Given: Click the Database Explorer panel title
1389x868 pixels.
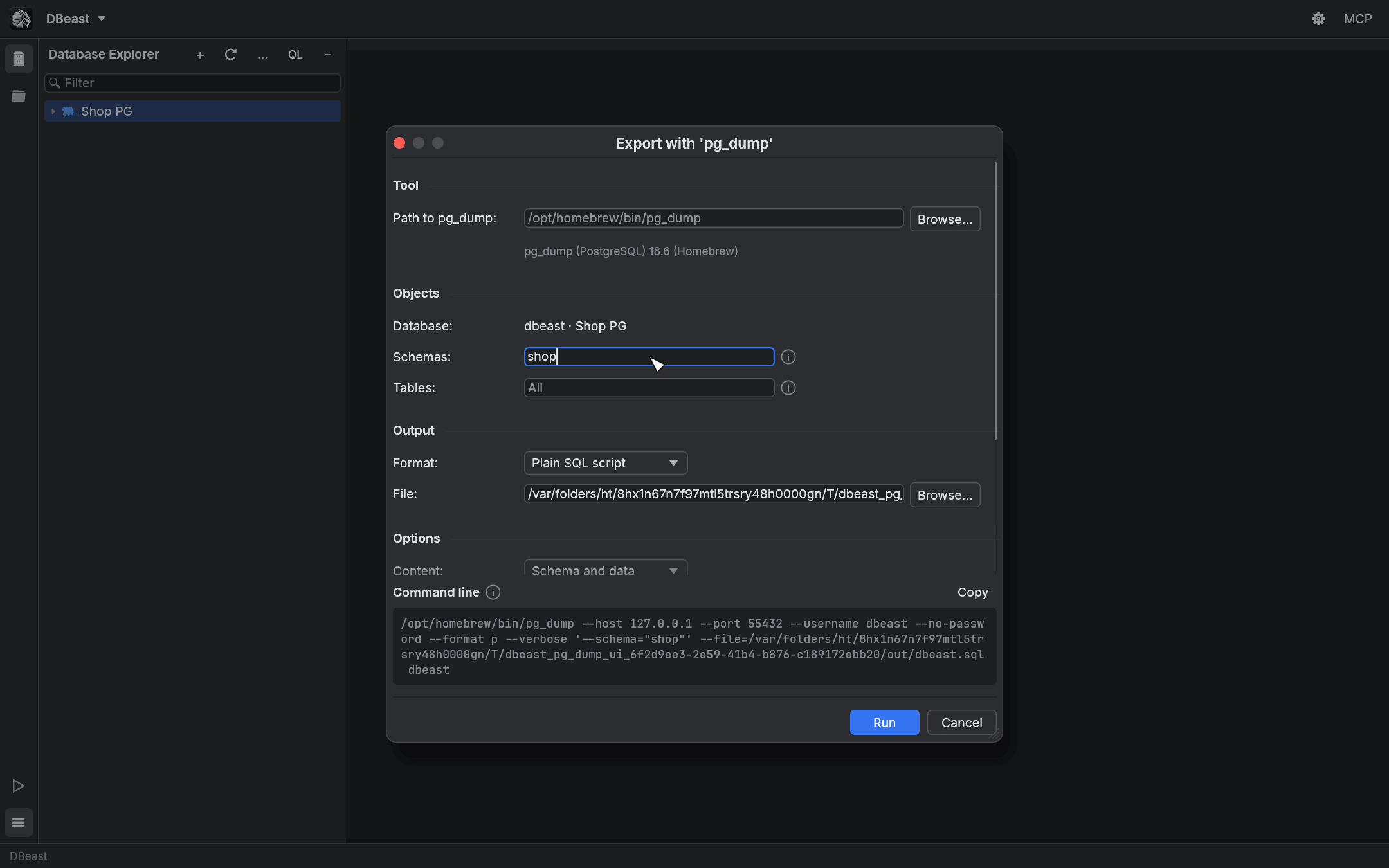Looking at the screenshot, I should pyautogui.click(x=104, y=55).
